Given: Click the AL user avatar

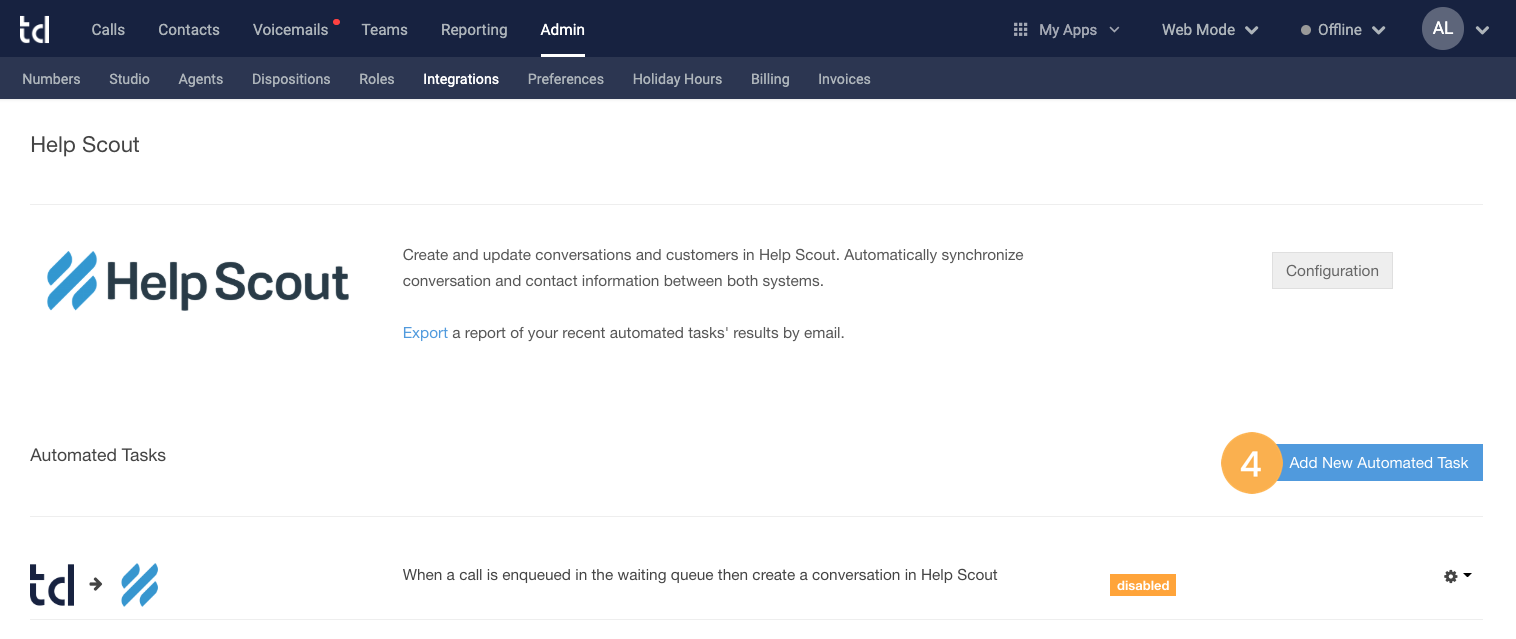Looking at the screenshot, I should pos(1442,29).
